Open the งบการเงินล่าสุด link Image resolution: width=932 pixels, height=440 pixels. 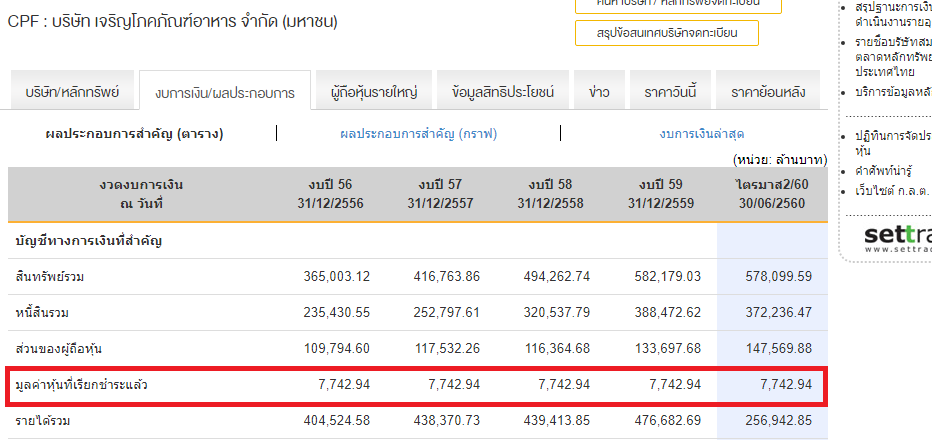(x=701, y=133)
